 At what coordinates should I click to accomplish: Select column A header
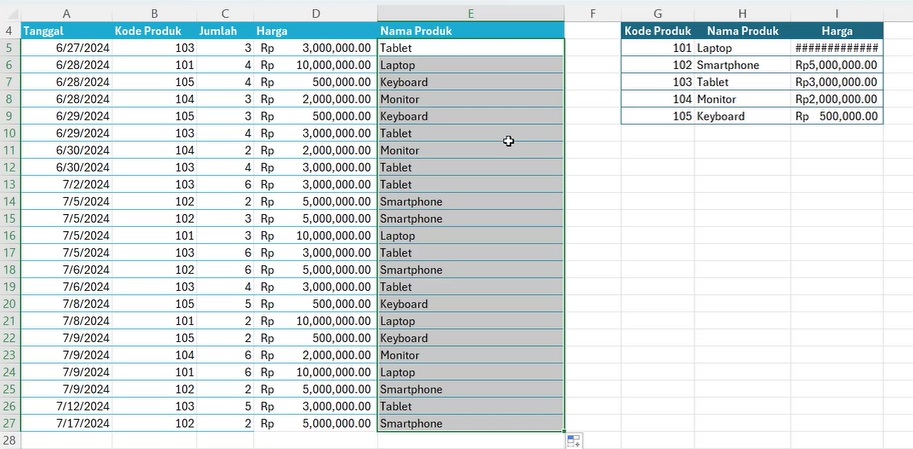click(x=66, y=13)
